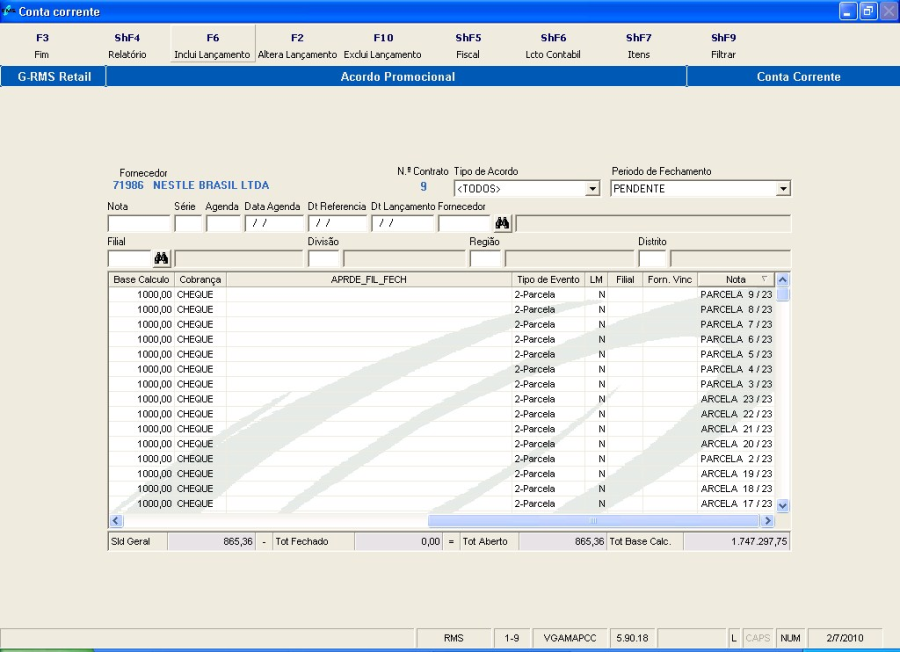Select the row PARCELA 9 / 23
This screenshot has height=652, width=900.
click(441, 294)
